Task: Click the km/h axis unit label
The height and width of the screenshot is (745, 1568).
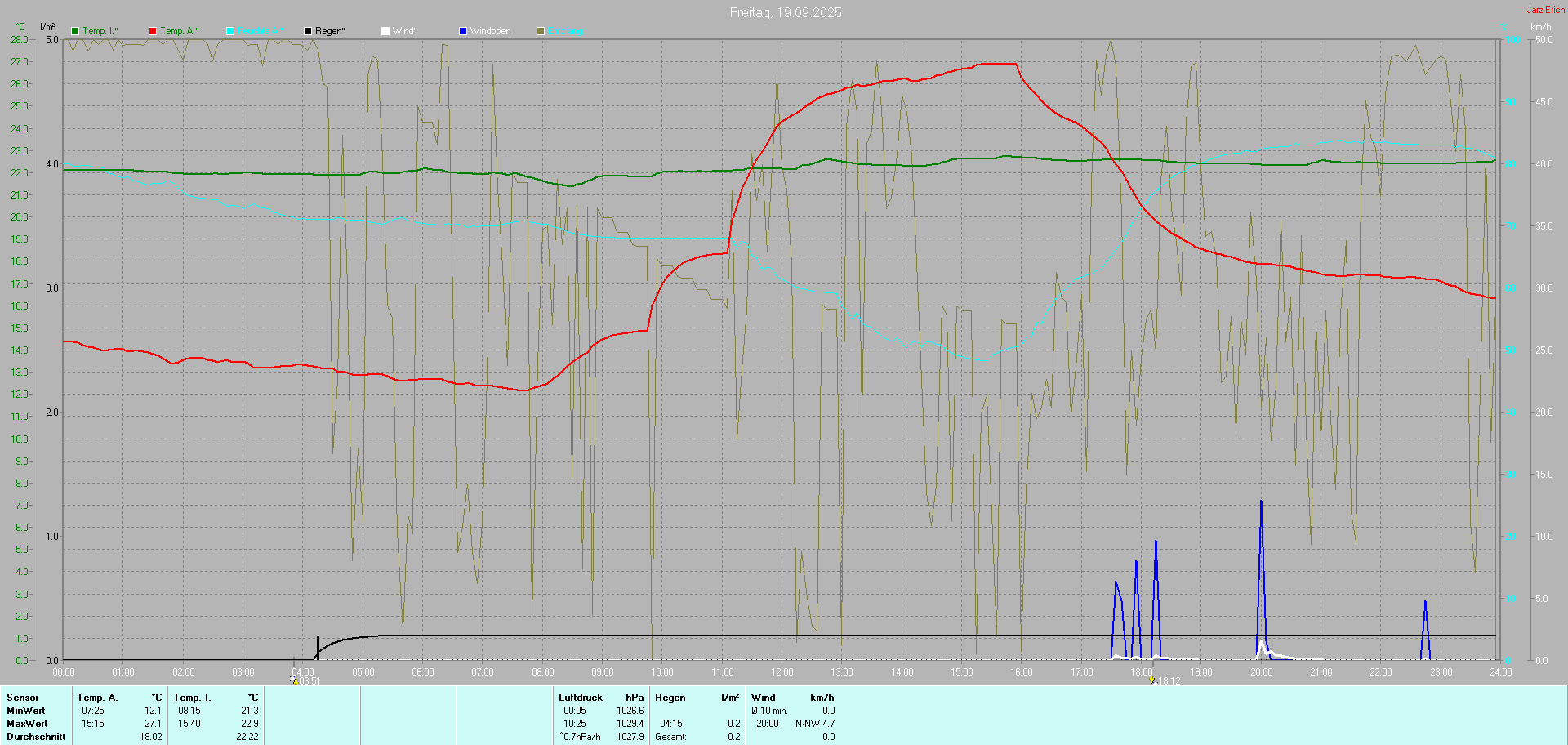Action: pyautogui.click(x=1540, y=27)
